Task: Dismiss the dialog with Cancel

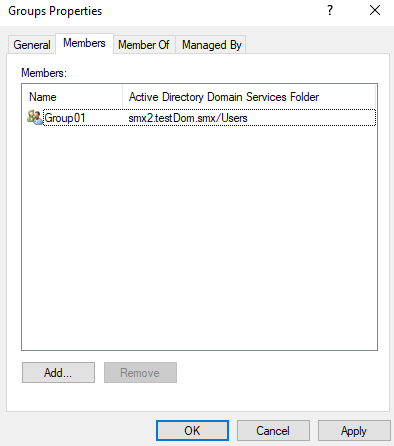Action: 273,431
